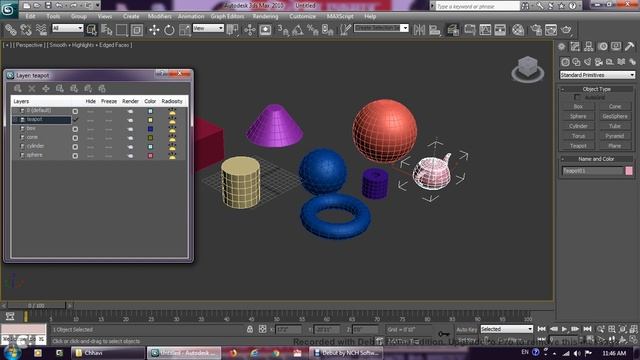The image size is (640, 360).
Task: Click the pink object color swatch
Action: coord(629,171)
